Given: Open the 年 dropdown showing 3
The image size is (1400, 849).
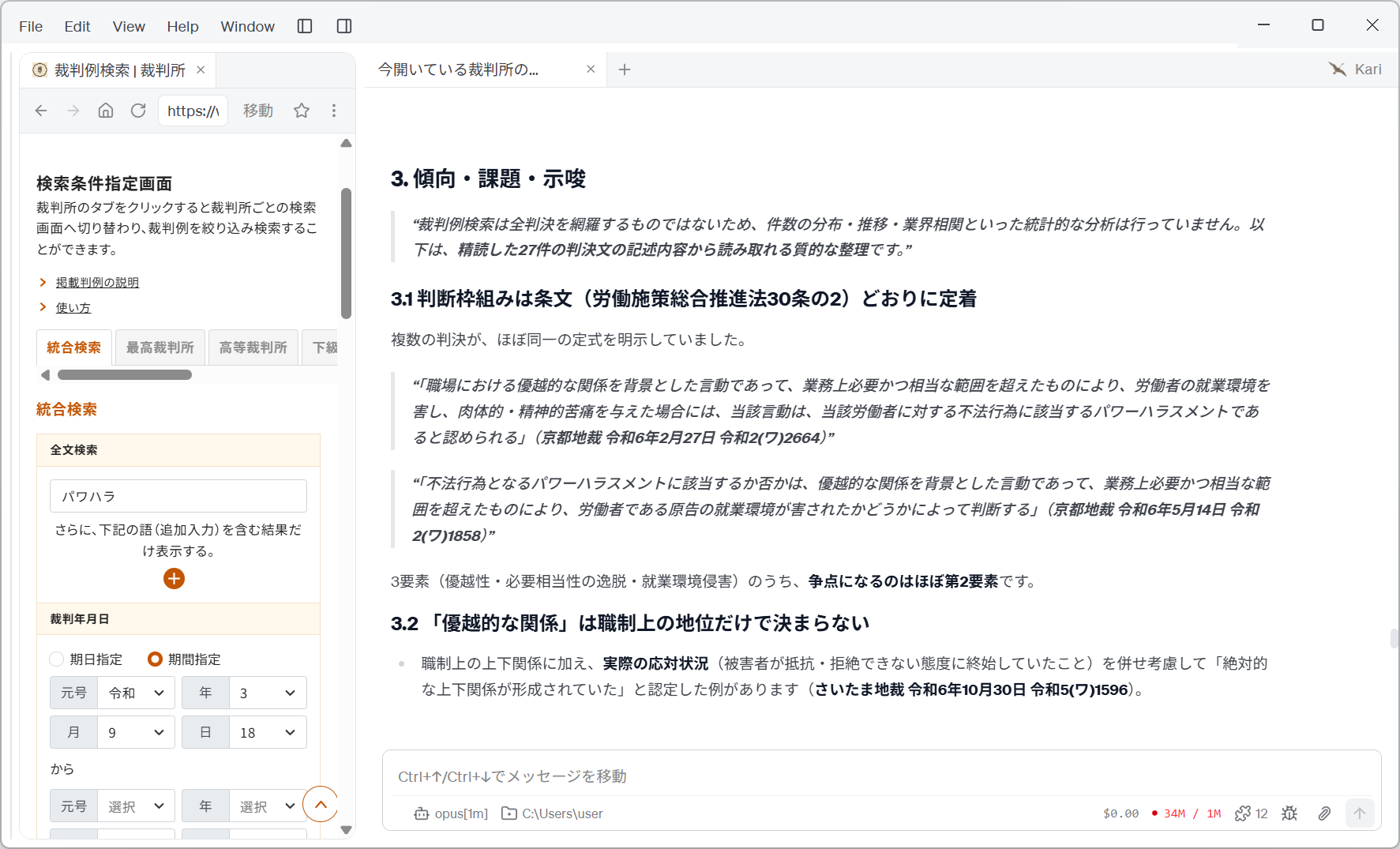Looking at the screenshot, I should tap(268, 693).
